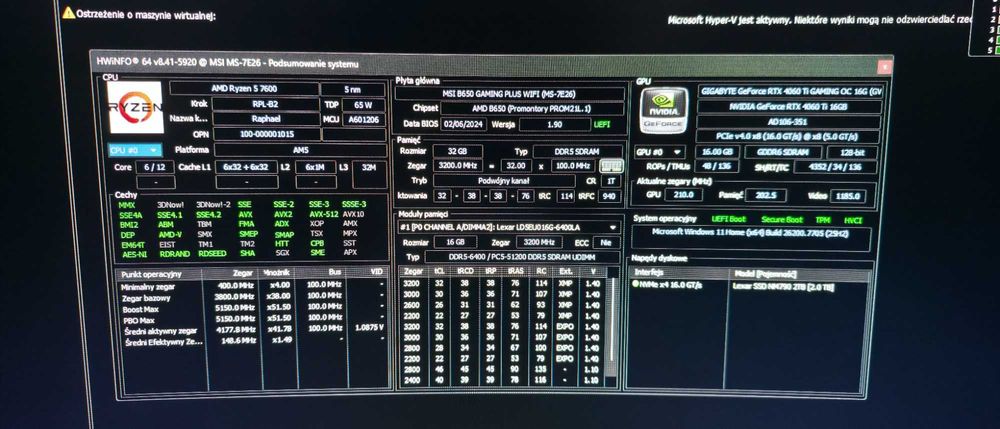Viewport: 1000px width, 429px height.
Task: Click the tRFC value 940
Action: point(608,196)
